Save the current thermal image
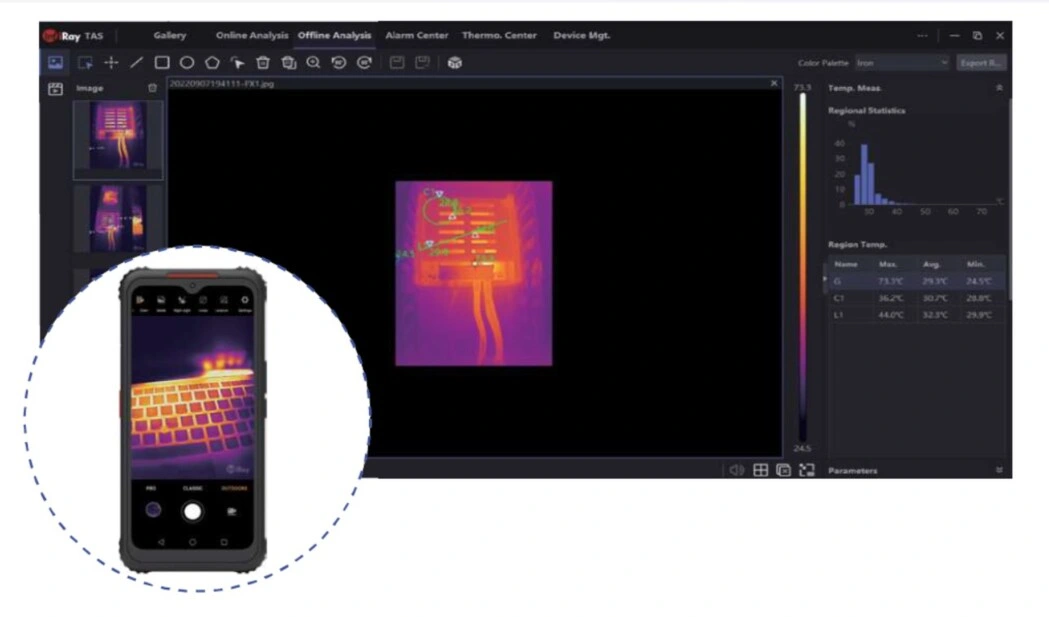 [395, 61]
